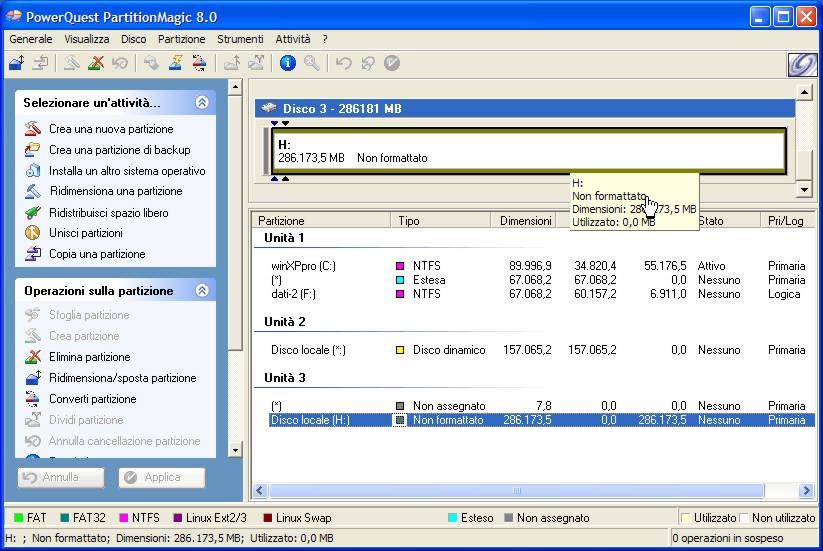Click the Dimensioni column header
The height and width of the screenshot is (551, 823).
(523, 221)
